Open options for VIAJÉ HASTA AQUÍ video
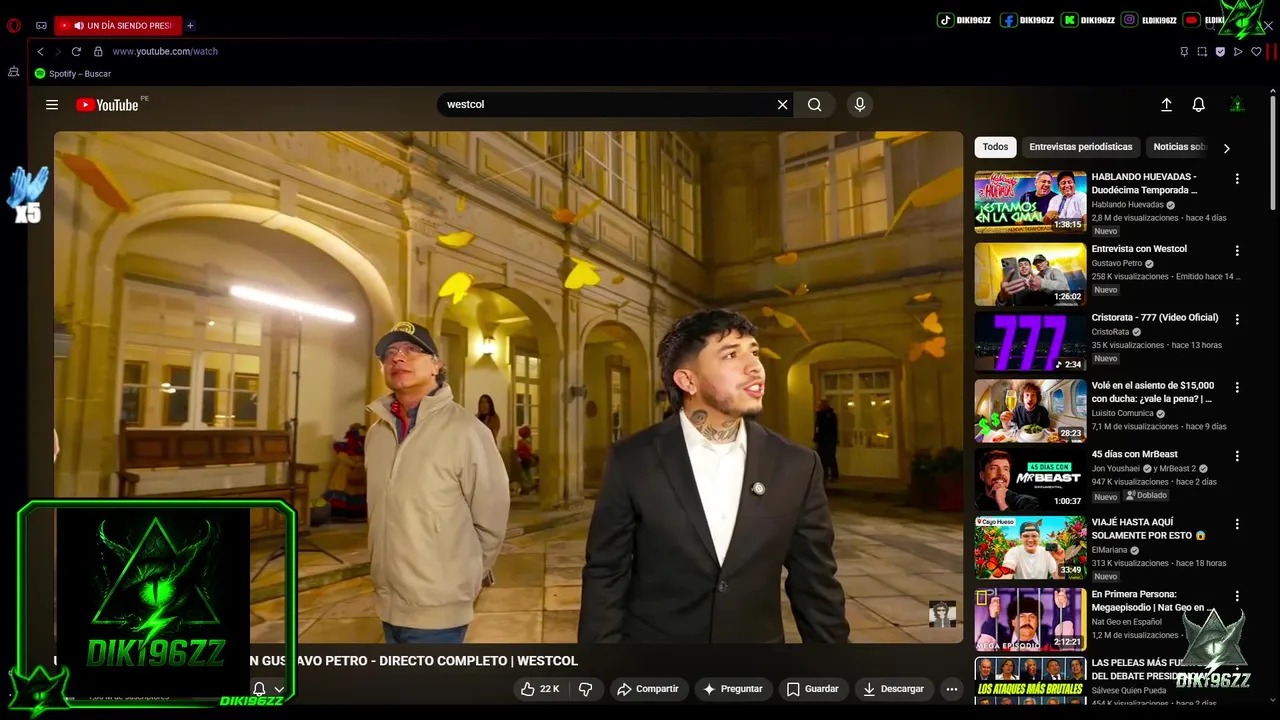The width and height of the screenshot is (1280, 720). (x=1237, y=524)
